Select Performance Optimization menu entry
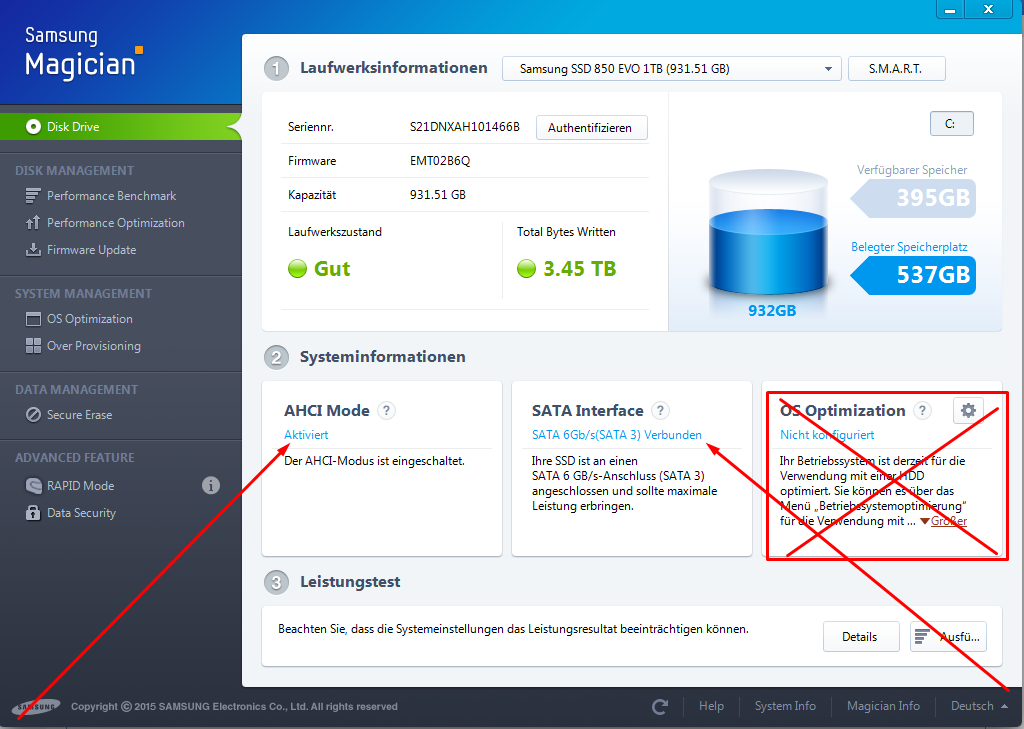The width and height of the screenshot is (1024, 729). 116,223
